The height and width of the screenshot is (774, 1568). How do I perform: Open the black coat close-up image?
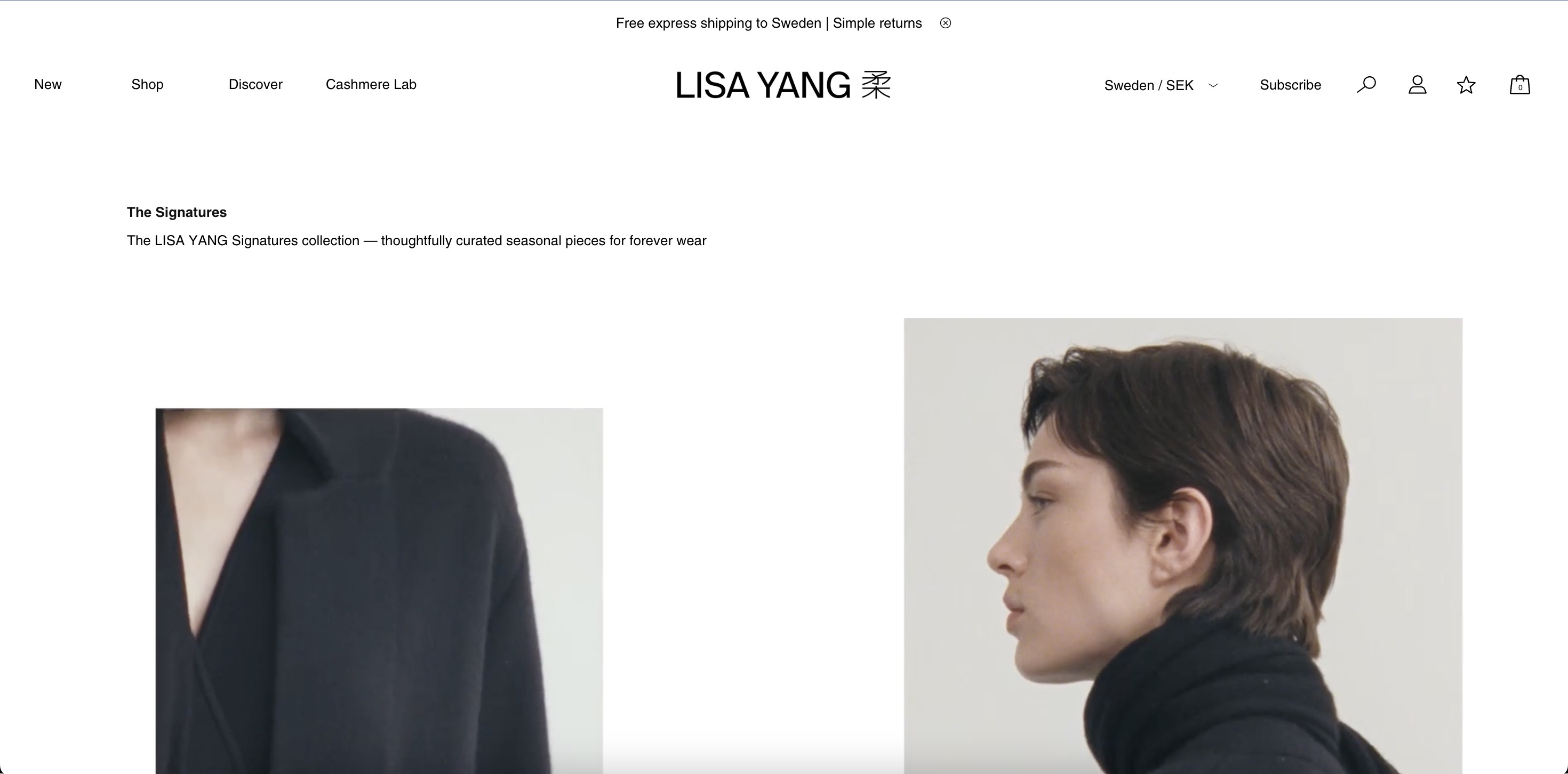pyautogui.click(x=379, y=591)
